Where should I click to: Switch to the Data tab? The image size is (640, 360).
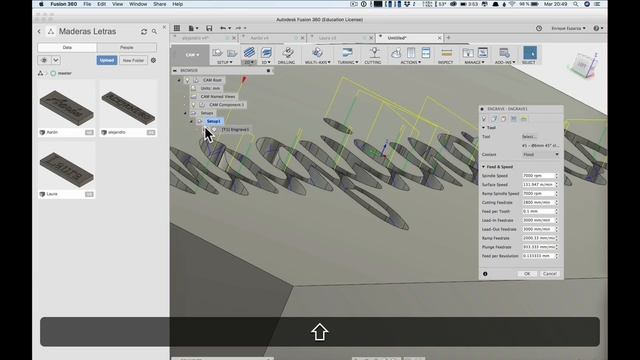click(67, 48)
